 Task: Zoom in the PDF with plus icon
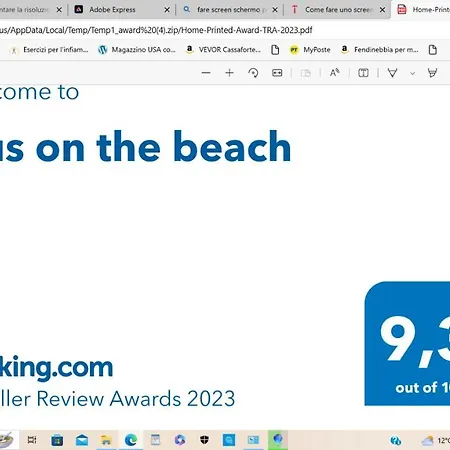tap(229, 73)
